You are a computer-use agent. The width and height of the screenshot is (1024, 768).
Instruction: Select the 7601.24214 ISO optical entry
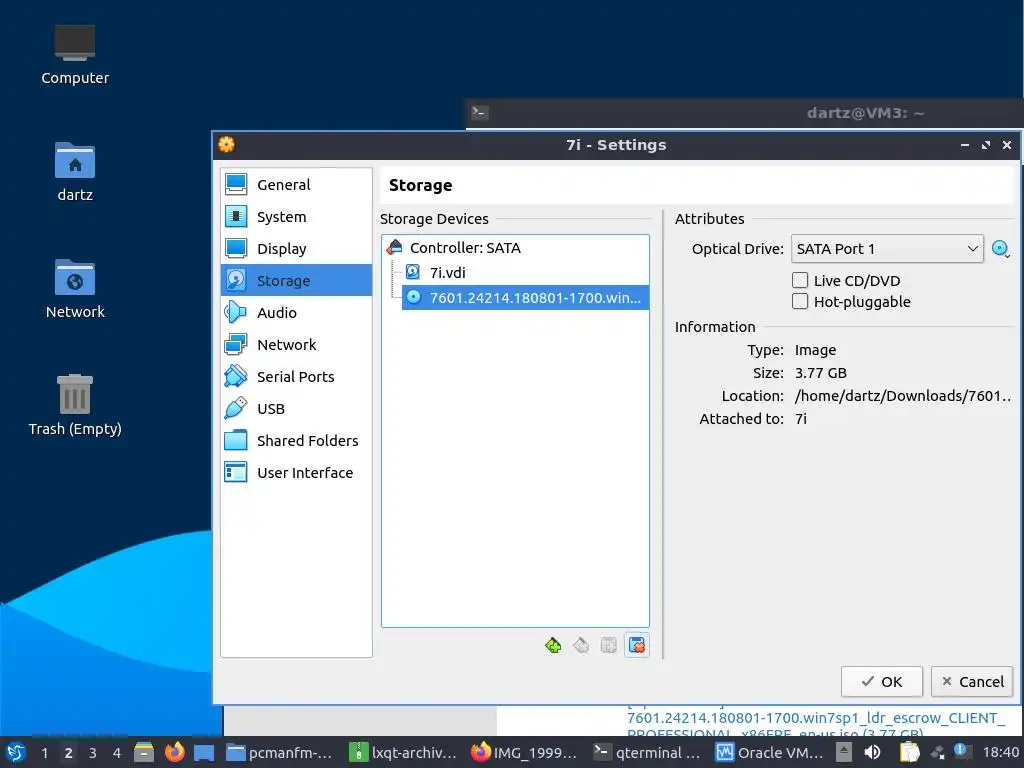click(x=525, y=298)
